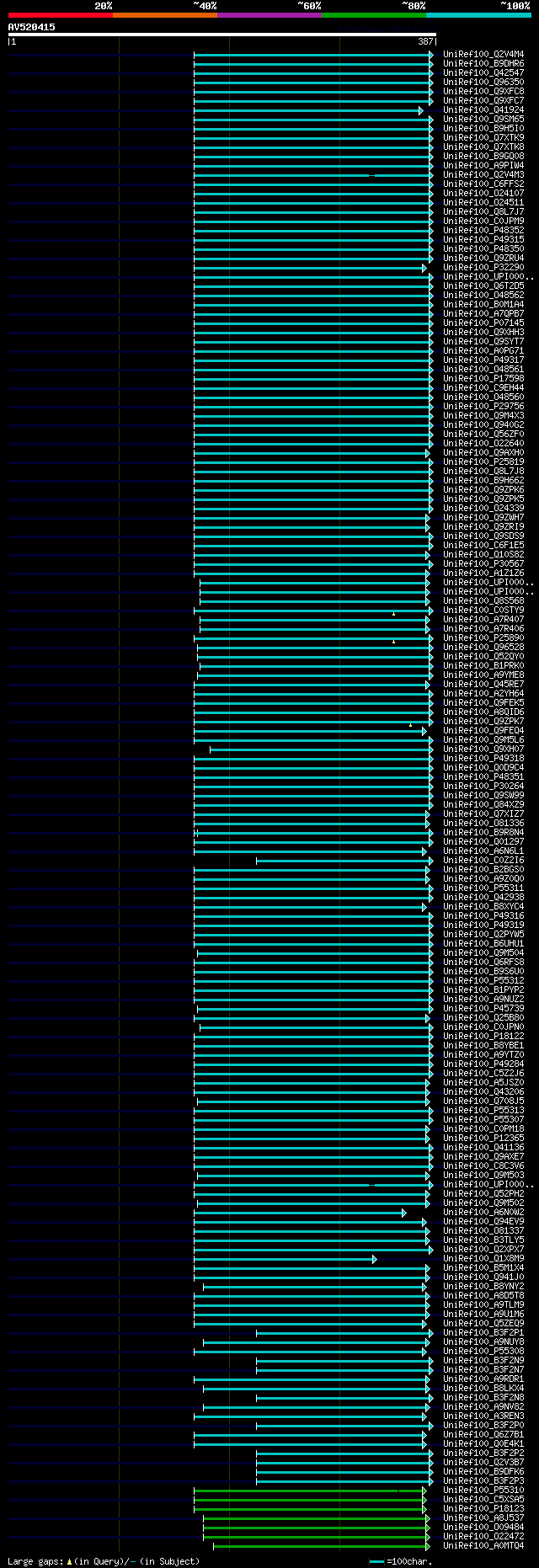The image size is (539, 1568).
Task: Select the AV520415 query name
Action: 32,27
